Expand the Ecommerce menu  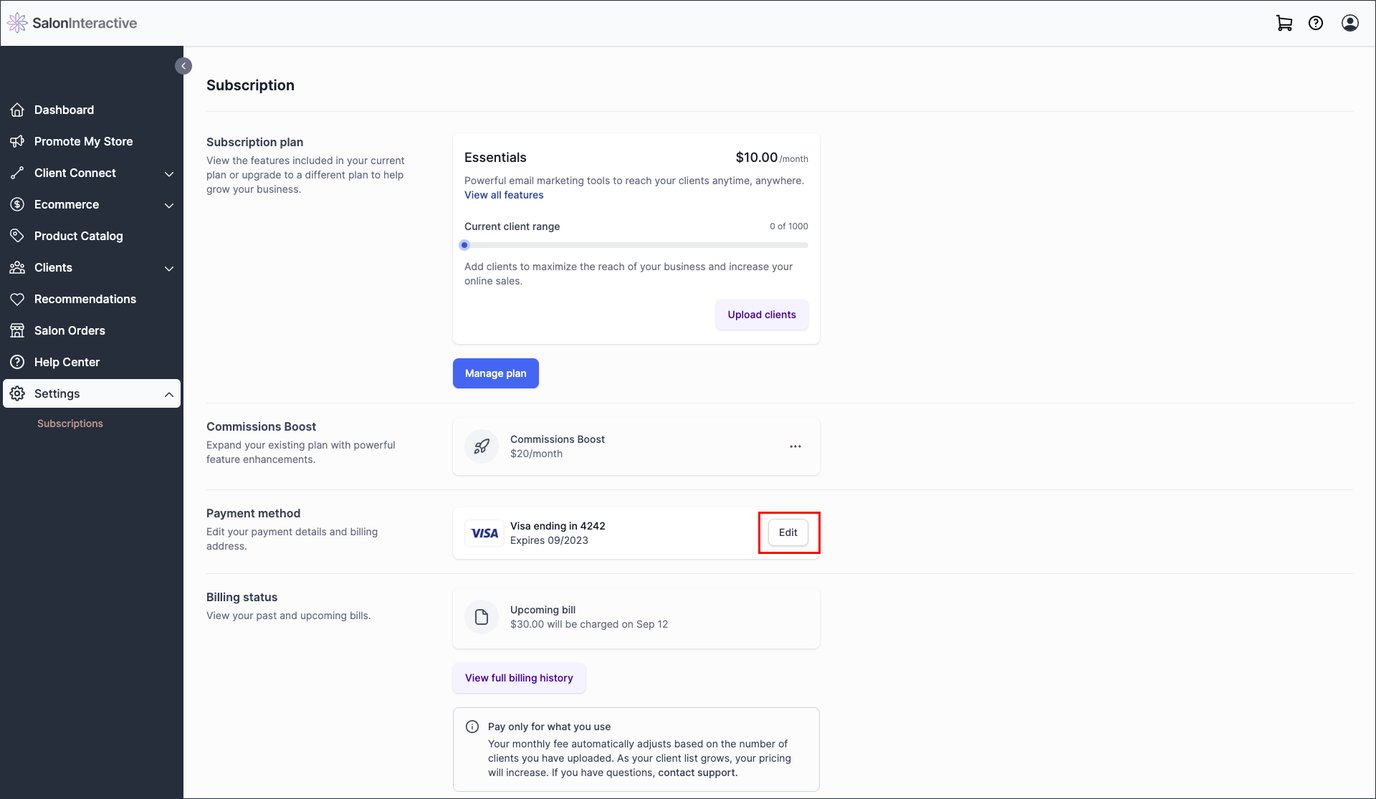(168, 204)
